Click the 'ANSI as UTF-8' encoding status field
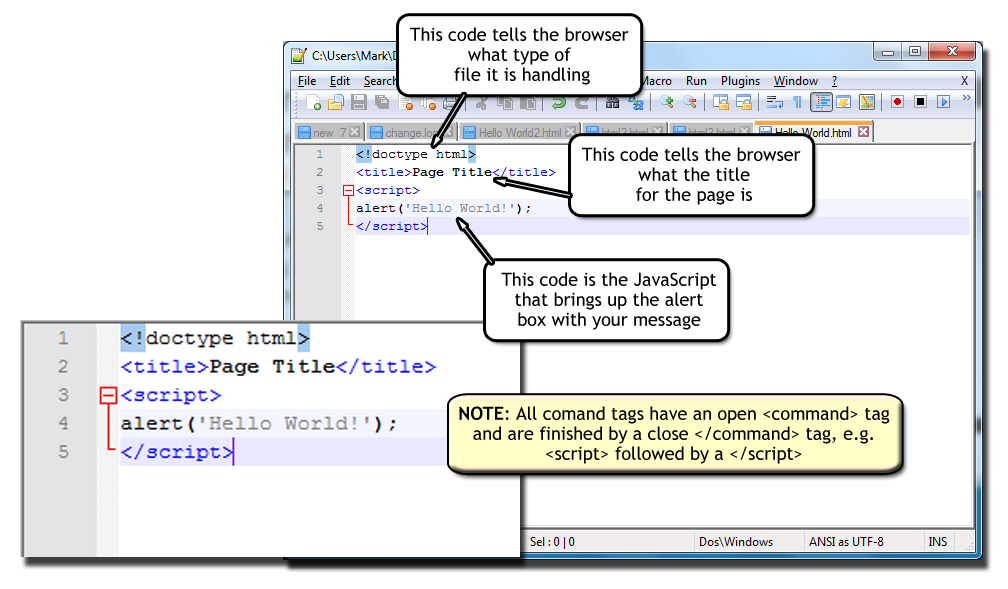 [x=846, y=541]
